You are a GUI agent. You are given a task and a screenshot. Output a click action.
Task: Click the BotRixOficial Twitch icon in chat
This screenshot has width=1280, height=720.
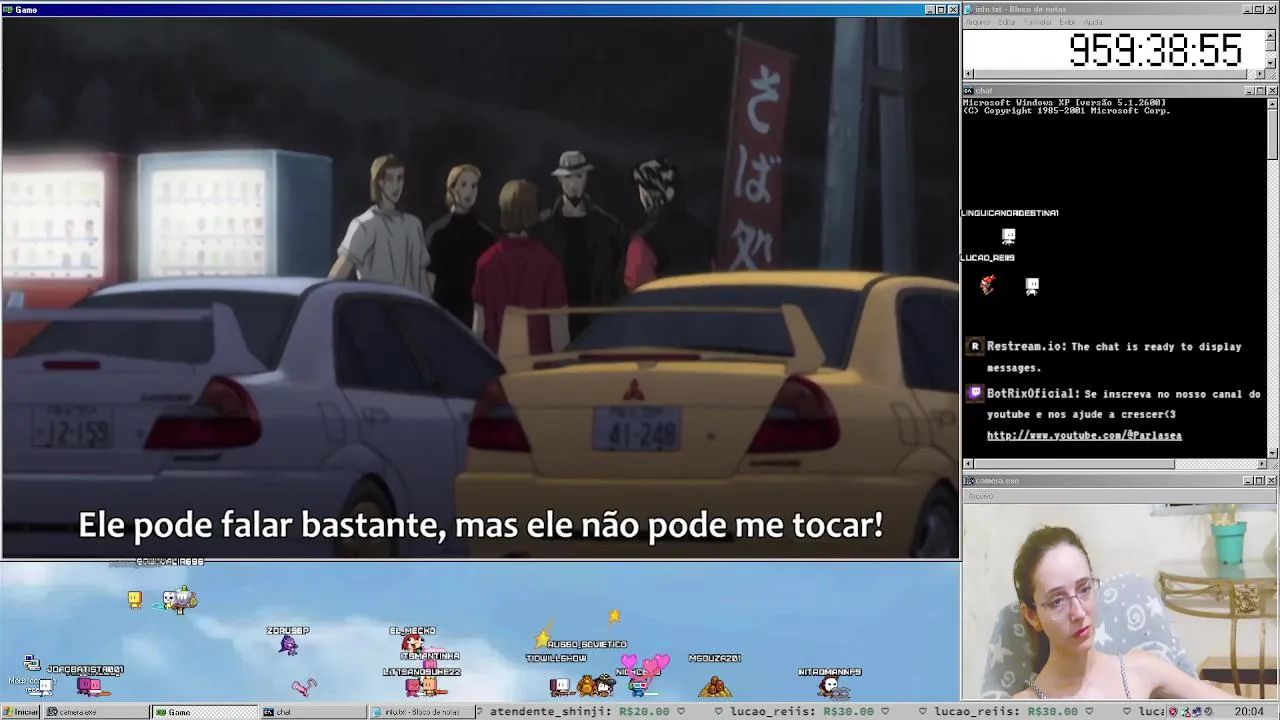tap(975, 394)
